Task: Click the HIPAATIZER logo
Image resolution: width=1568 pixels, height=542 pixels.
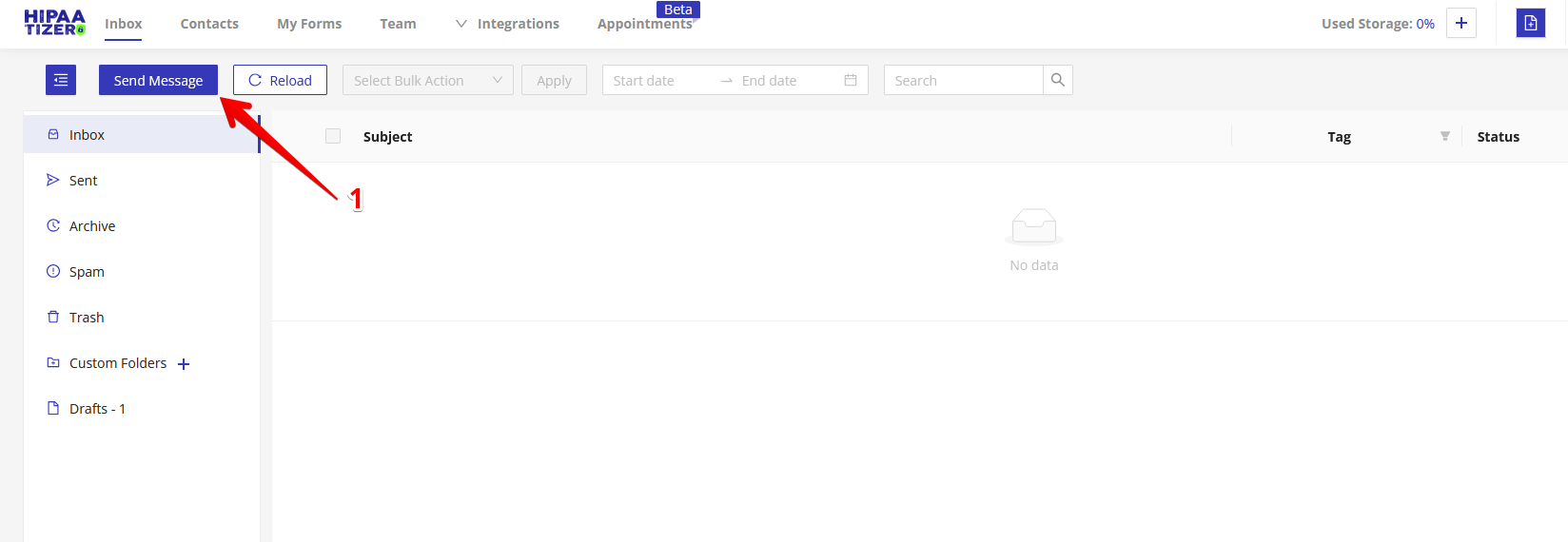Action: (x=54, y=23)
